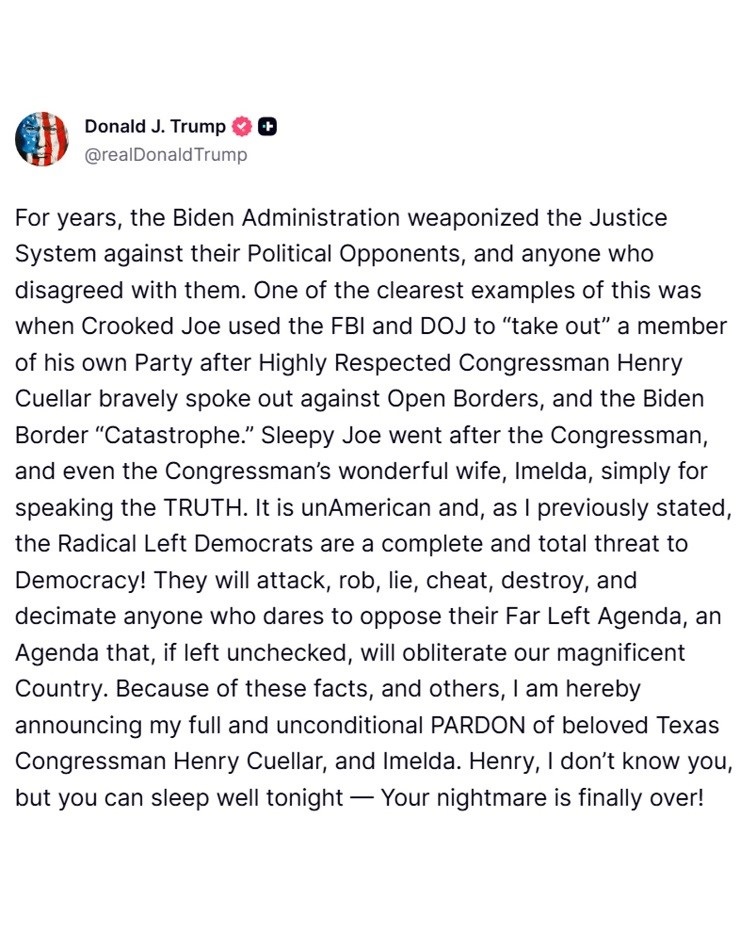Click the flag-themed profile avatar
Image resolution: width=740 pixels, height=925 pixels.
click(42, 139)
